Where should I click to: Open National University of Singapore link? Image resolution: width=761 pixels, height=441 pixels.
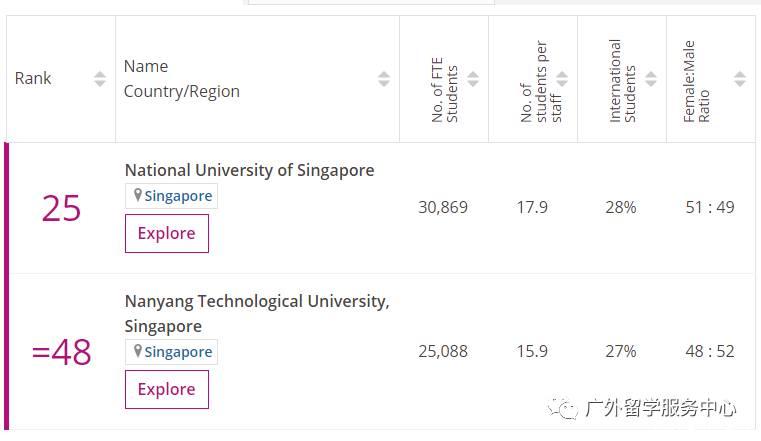[x=249, y=170]
